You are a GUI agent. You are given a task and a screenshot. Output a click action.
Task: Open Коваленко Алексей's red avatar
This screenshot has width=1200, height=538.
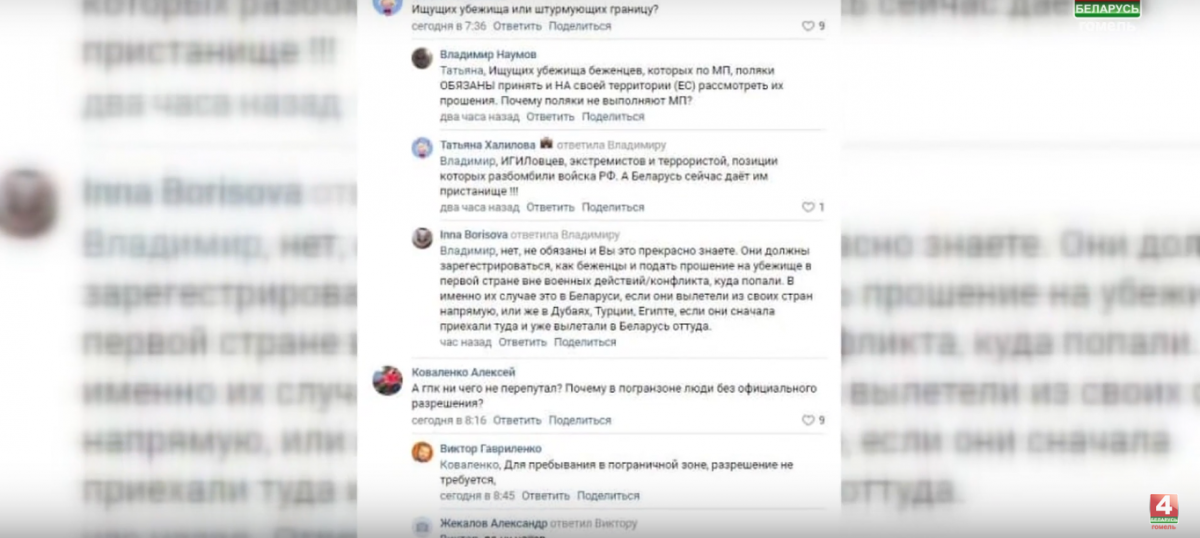click(387, 380)
